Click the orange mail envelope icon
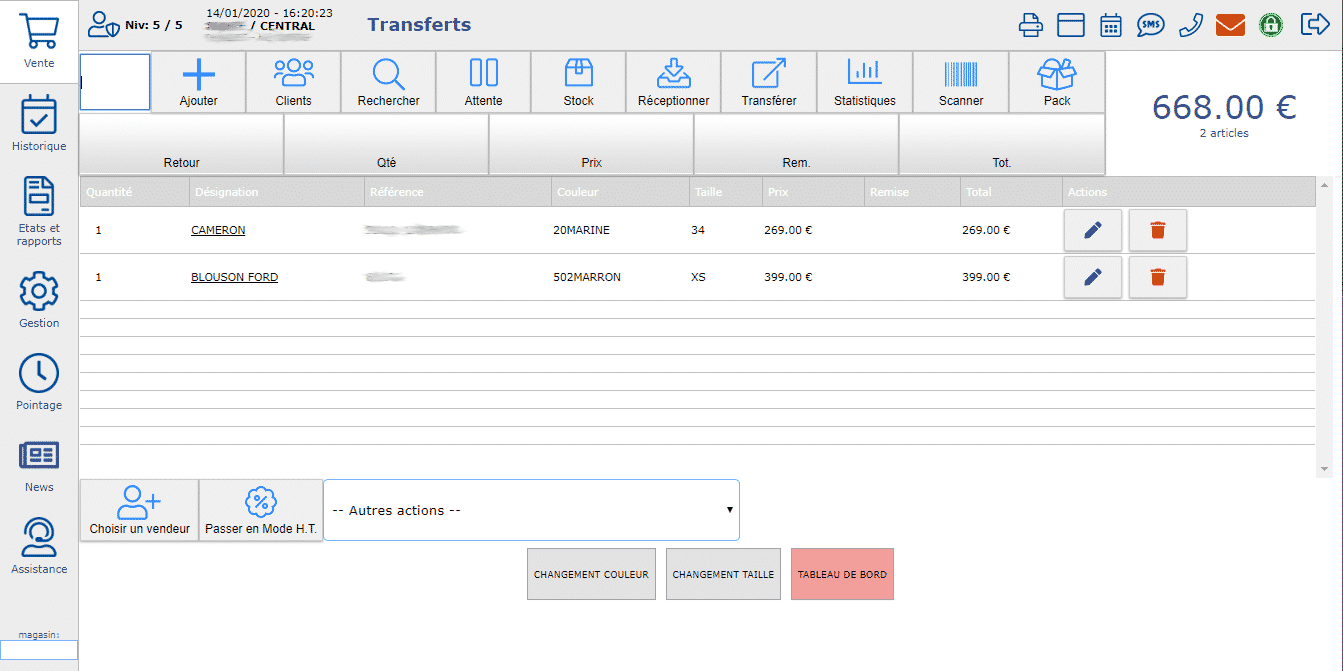Screen dimensions: 1343x671 [1230, 25]
